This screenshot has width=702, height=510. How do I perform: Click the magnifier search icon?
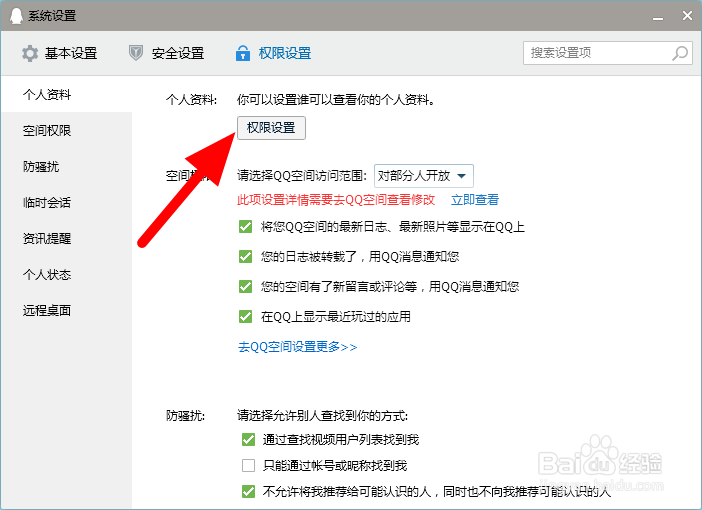(680, 53)
